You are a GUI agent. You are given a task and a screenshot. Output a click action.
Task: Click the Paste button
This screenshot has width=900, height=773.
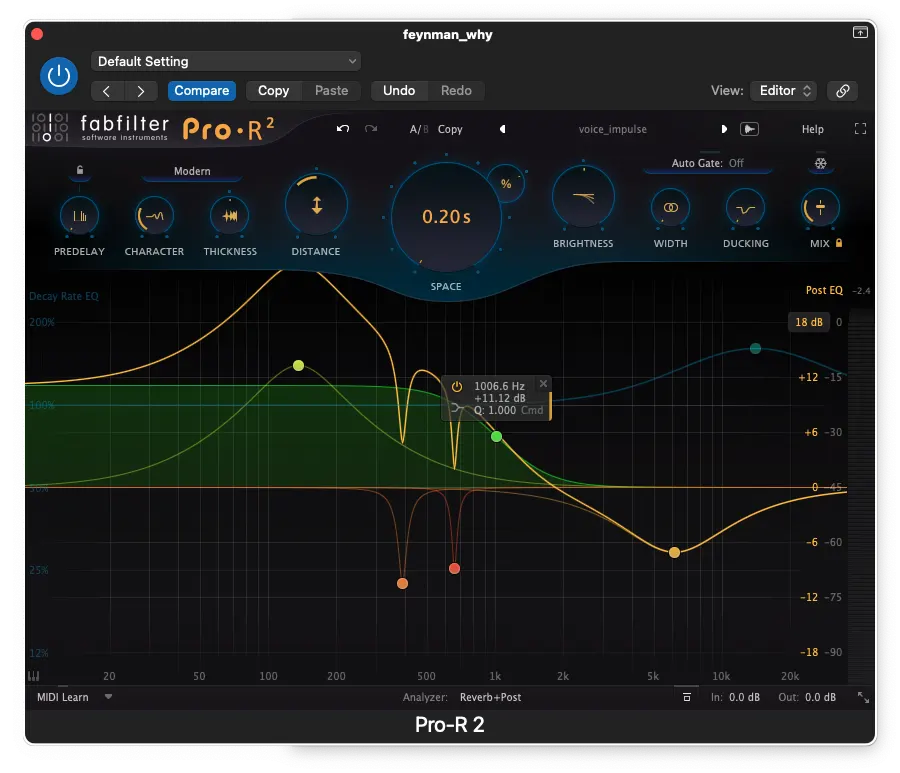pyautogui.click(x=331, y=91)
